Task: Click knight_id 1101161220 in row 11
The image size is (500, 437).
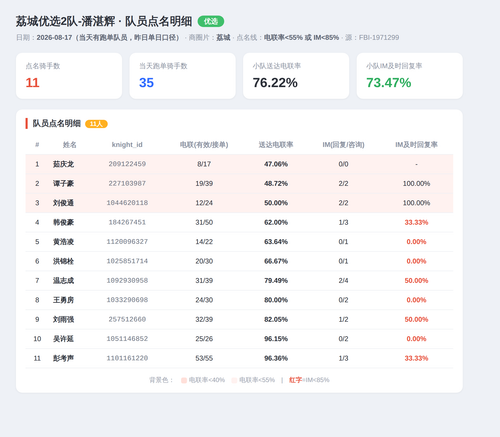Action: tap(127, 358)
